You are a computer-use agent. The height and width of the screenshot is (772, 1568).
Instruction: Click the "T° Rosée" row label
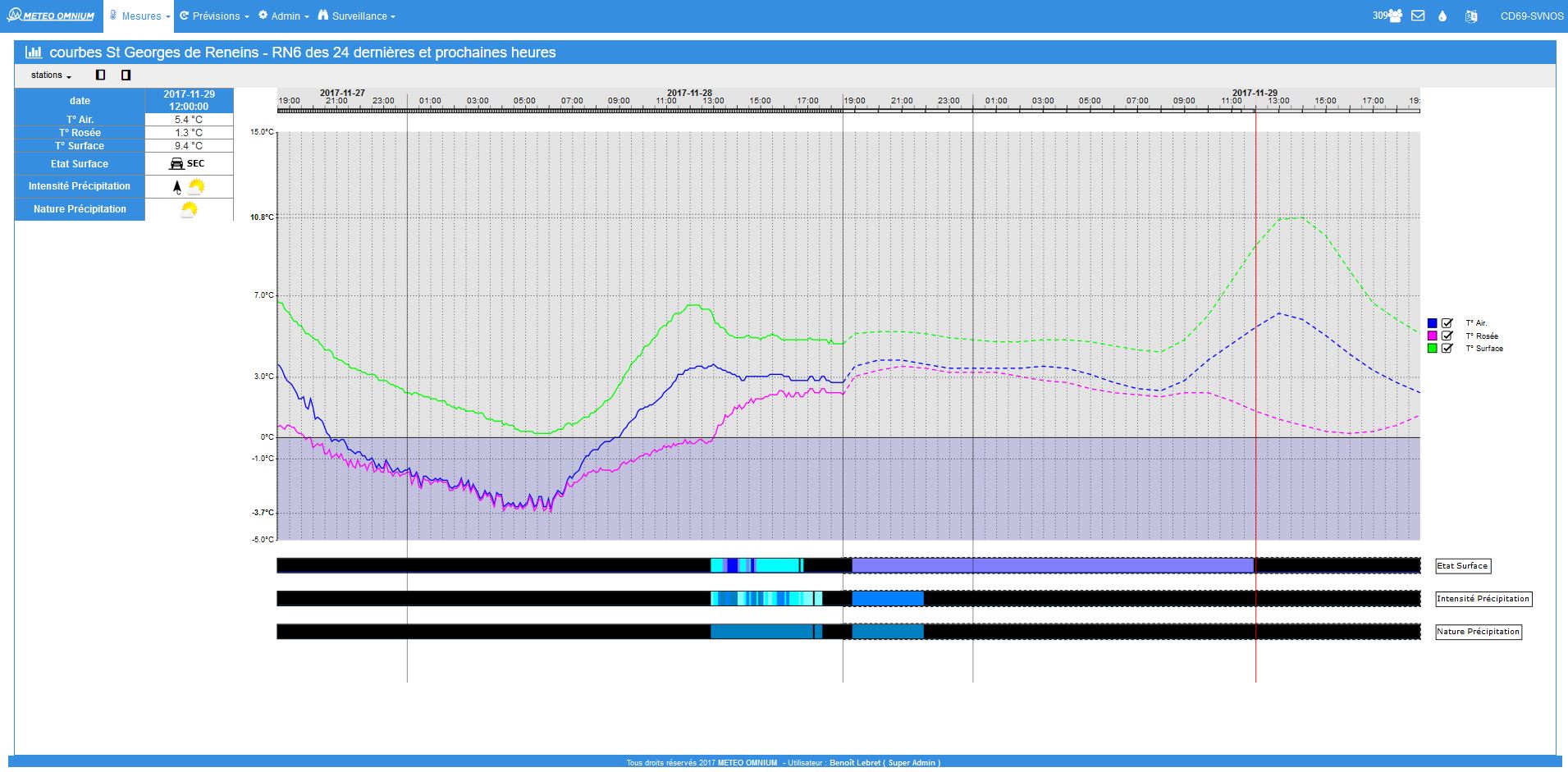(x=80, y=133)
